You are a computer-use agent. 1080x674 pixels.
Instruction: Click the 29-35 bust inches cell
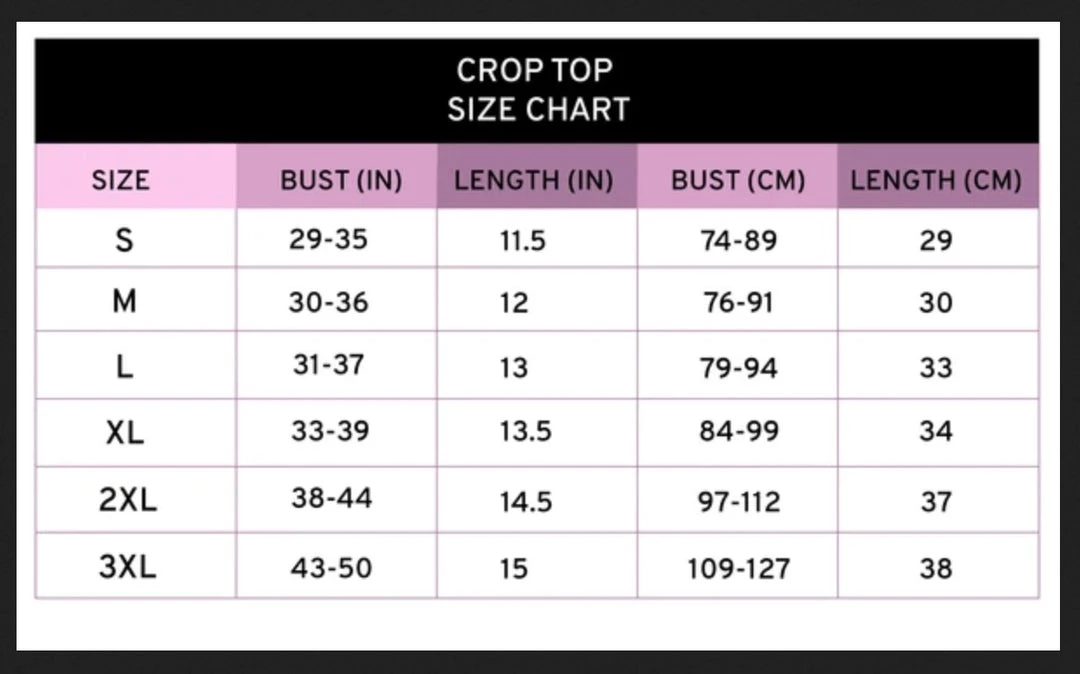click(x=328, y=240)
